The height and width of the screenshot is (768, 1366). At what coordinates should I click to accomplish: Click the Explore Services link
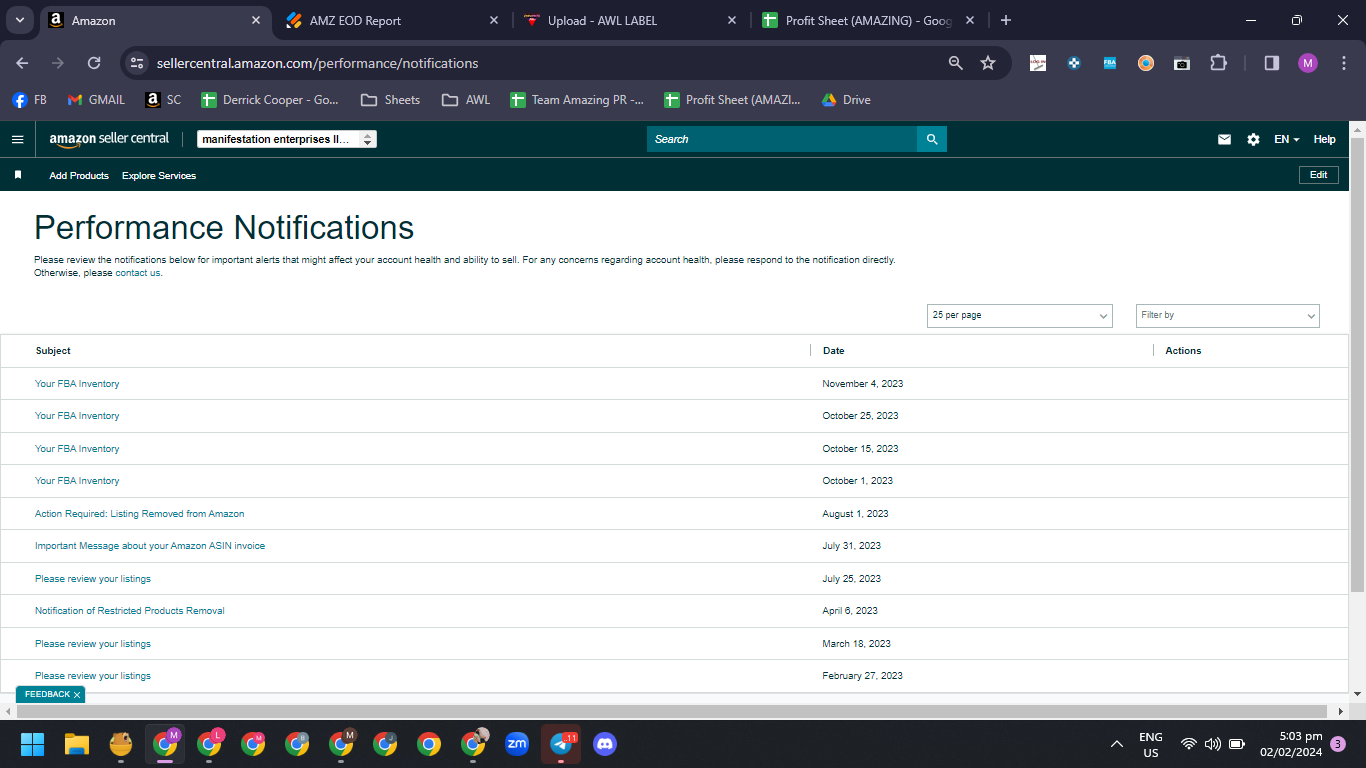click(159, 175)
